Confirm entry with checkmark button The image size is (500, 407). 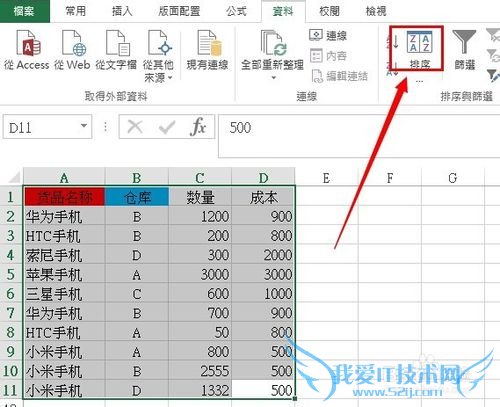(167, 127)
